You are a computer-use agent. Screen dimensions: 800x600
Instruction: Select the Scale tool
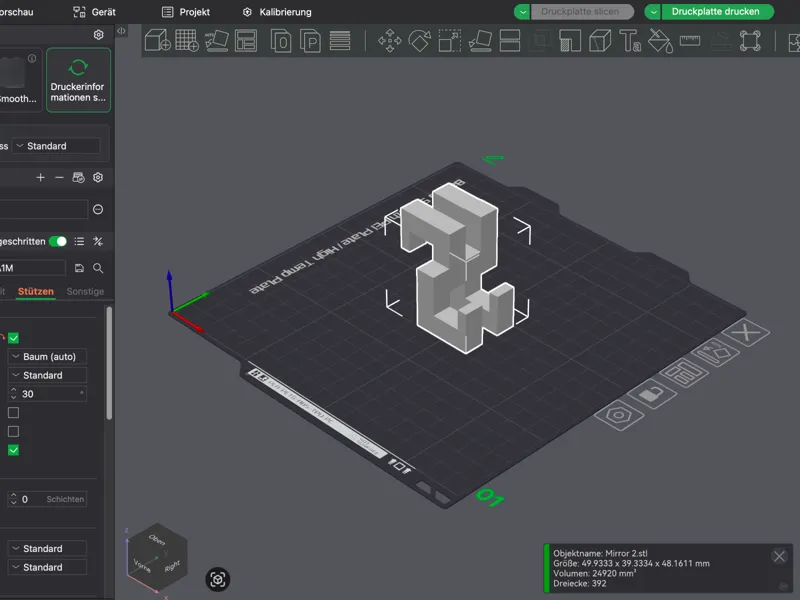[449, 41]
